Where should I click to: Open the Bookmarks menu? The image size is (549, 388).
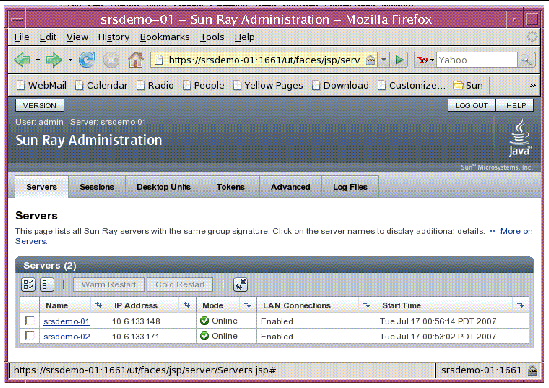[x=165, y=37]
